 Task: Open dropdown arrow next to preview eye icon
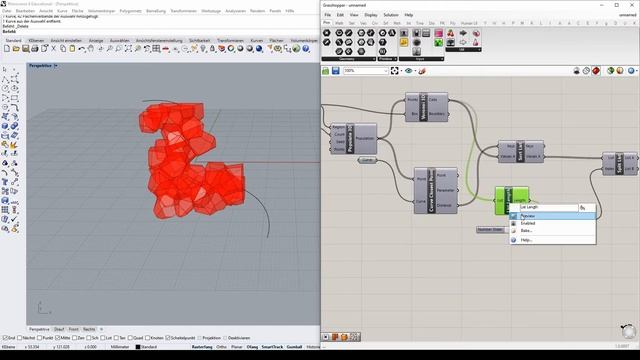(x=415, y=71)
